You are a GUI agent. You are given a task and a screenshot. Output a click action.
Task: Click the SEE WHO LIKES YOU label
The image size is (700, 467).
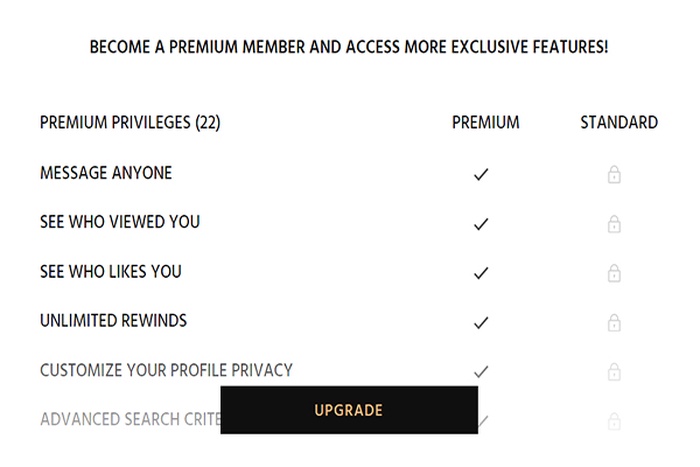pyautogui.click(x=111, y=271)
